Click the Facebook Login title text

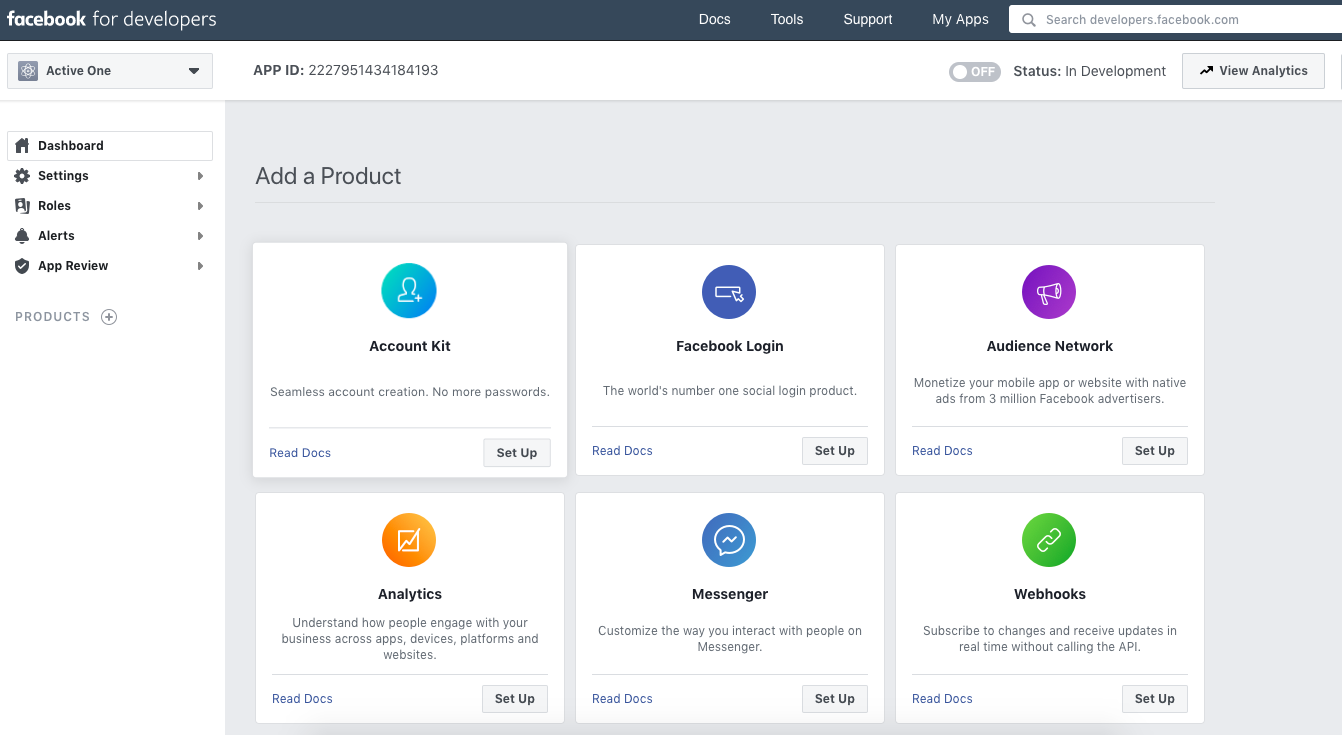click(730, 346)
